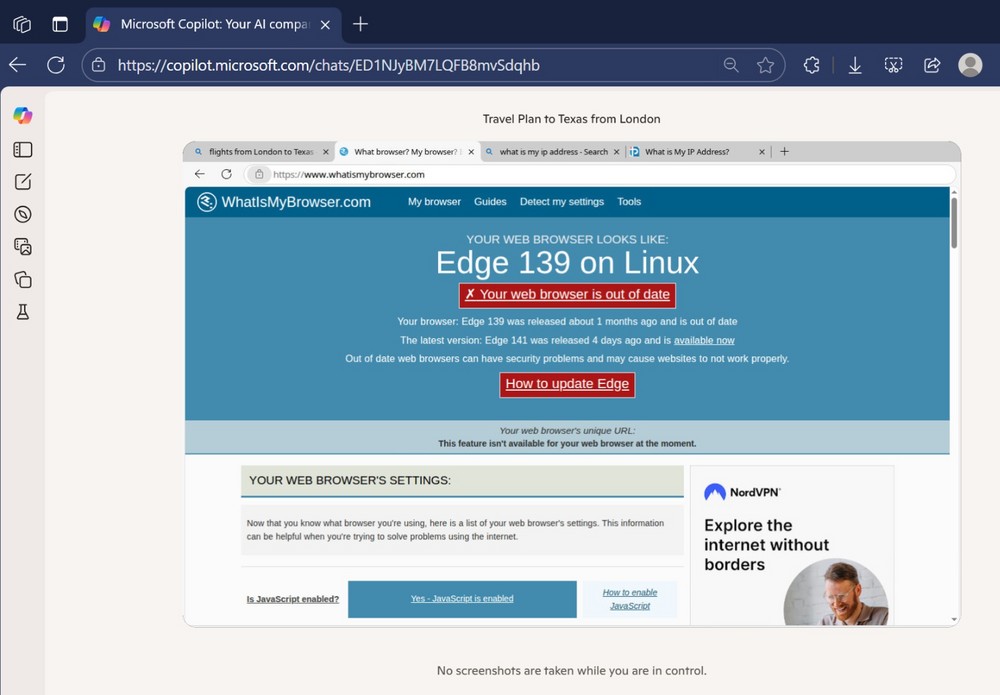Open the tab actions menu icon

(x=60, y=24)
